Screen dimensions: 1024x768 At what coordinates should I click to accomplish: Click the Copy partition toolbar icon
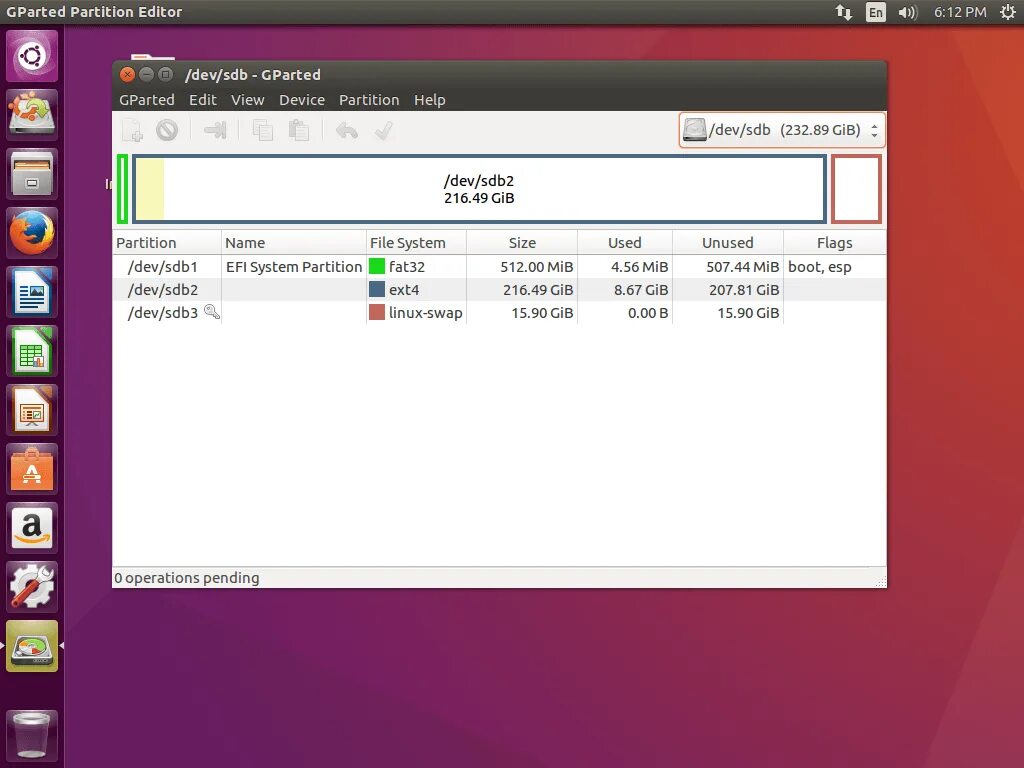tap(263, 131)
